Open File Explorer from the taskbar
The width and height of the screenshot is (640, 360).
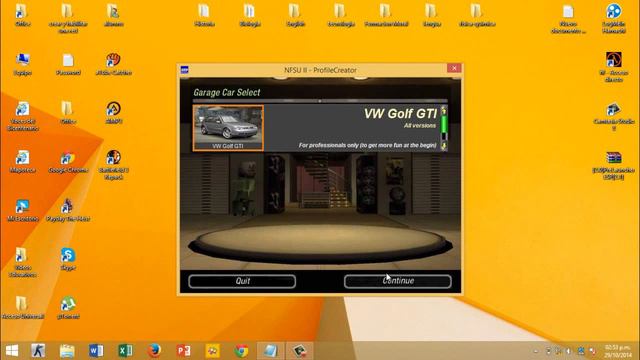coord(67,351)
